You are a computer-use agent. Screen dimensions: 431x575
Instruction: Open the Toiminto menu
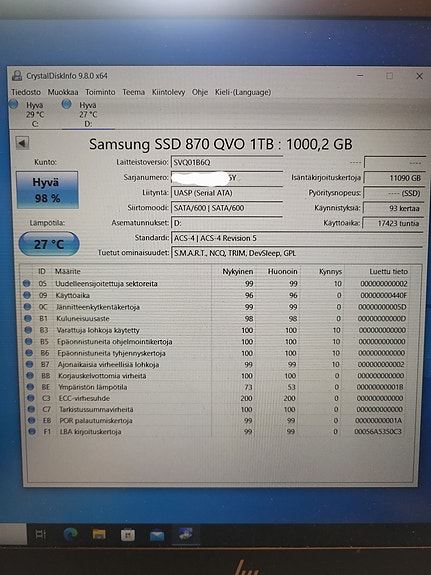point(100,92)
